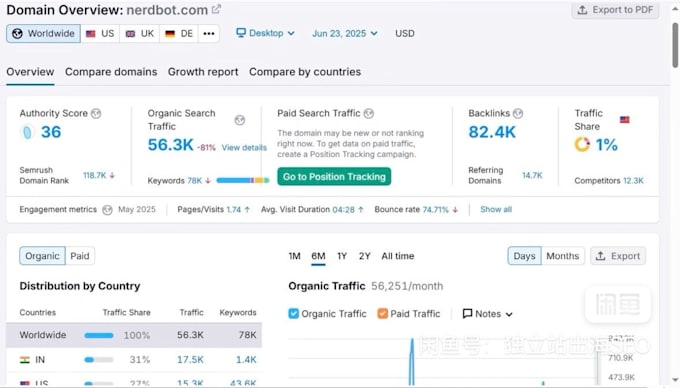This screenshot has width=680, height=388.
Task: Open nerdbot.com external link icon
Action: coord(216,9)
